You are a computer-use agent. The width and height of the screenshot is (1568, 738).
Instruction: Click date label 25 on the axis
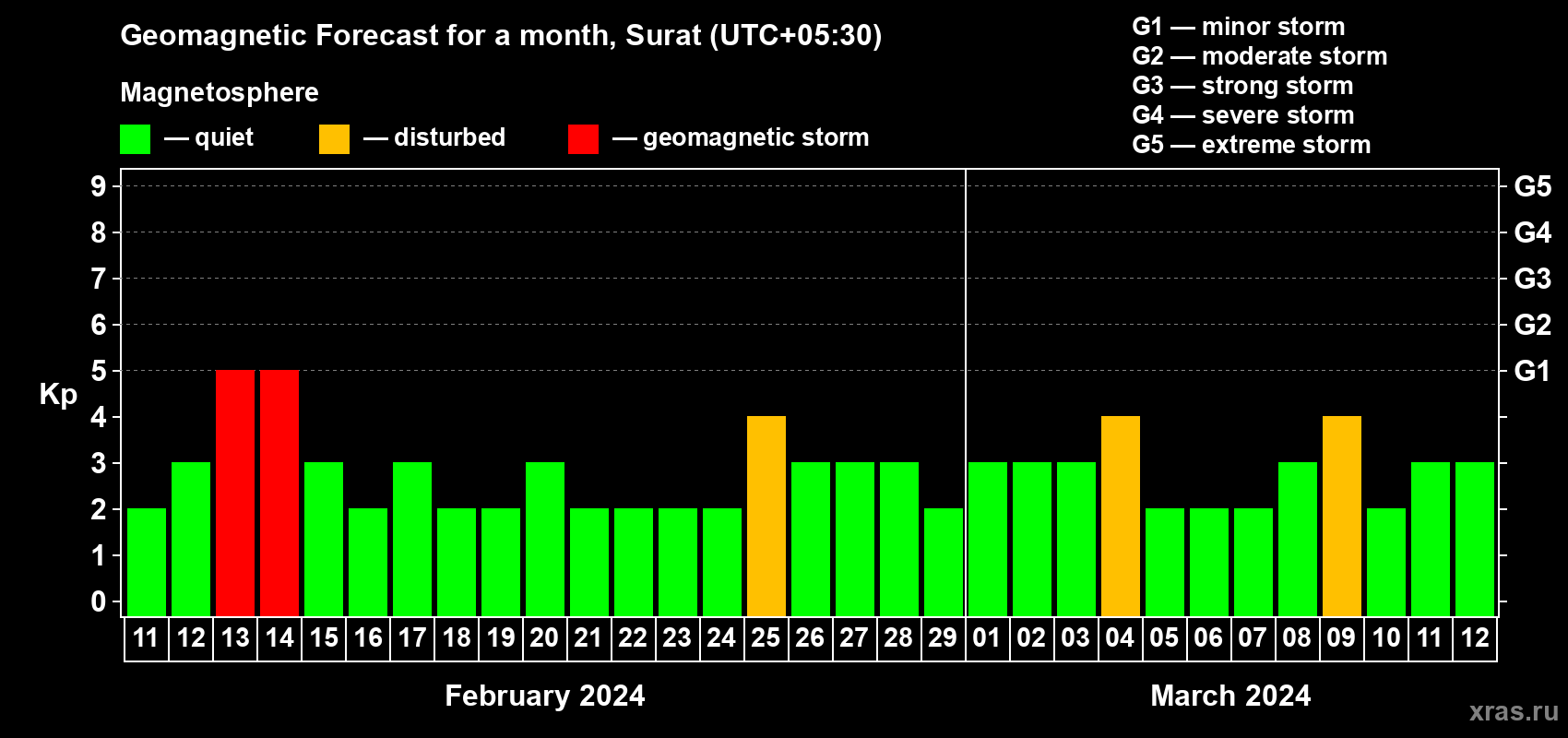click(766, 638)
